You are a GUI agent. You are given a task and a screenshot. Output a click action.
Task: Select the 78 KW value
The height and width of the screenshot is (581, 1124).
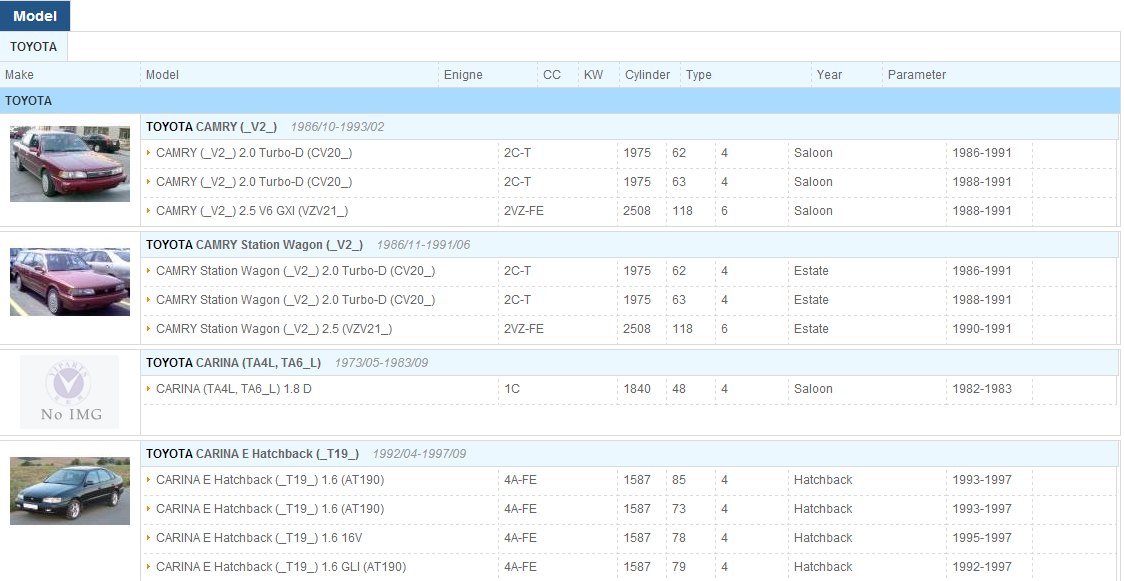(x=679, y=538)
